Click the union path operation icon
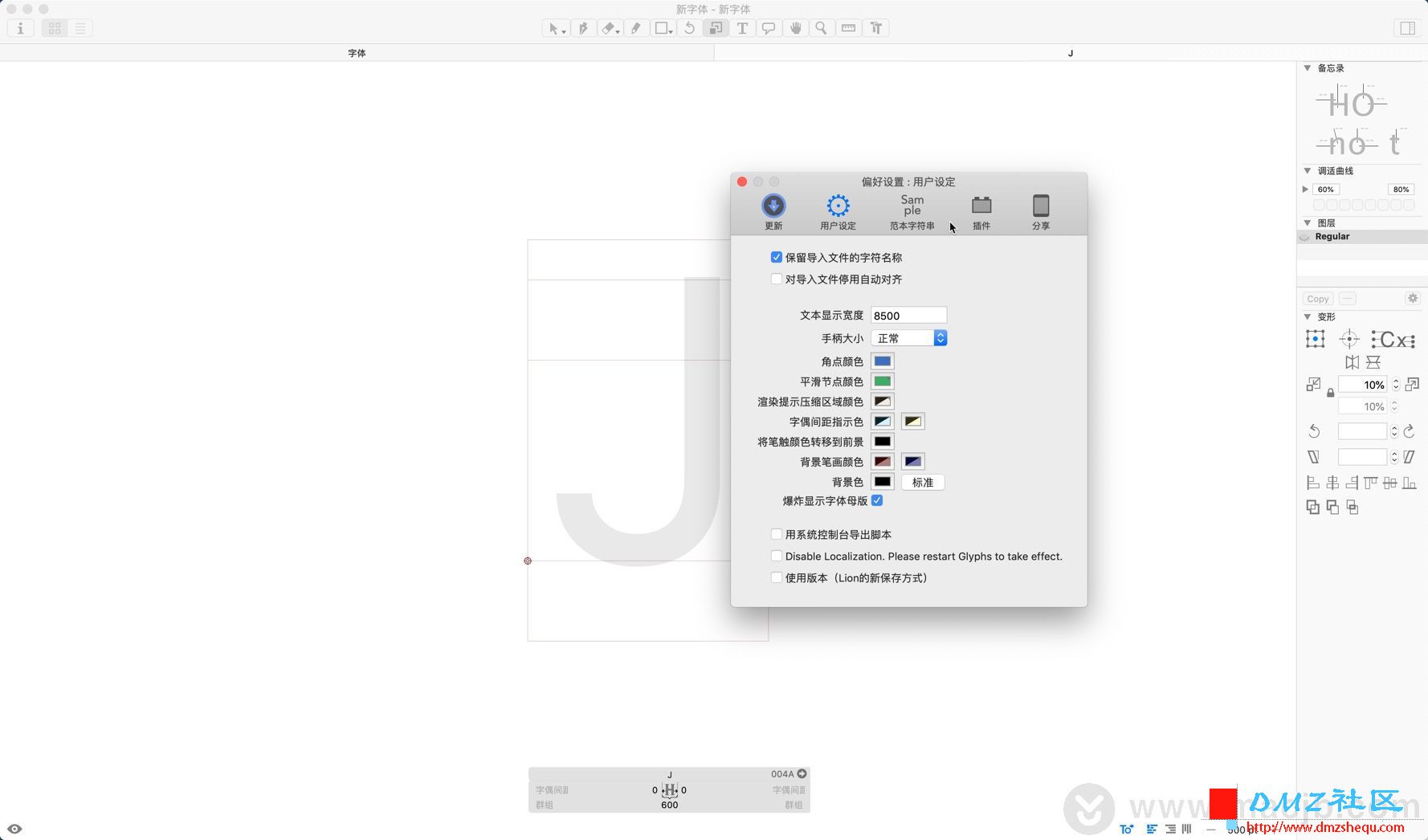 1312,507
